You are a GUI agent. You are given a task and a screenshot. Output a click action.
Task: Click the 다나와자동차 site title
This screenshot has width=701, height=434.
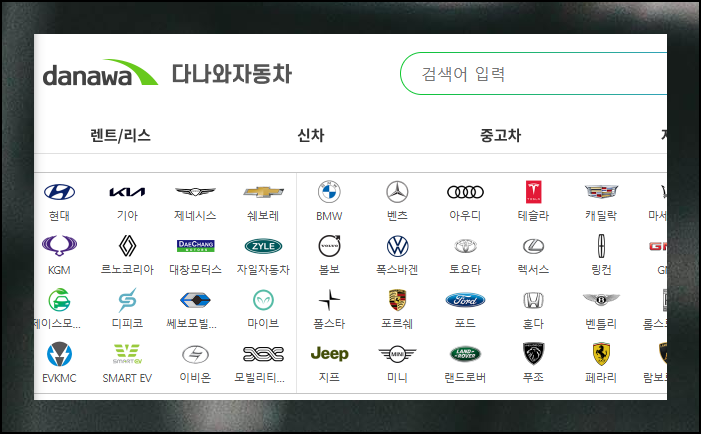click(232, 74)
